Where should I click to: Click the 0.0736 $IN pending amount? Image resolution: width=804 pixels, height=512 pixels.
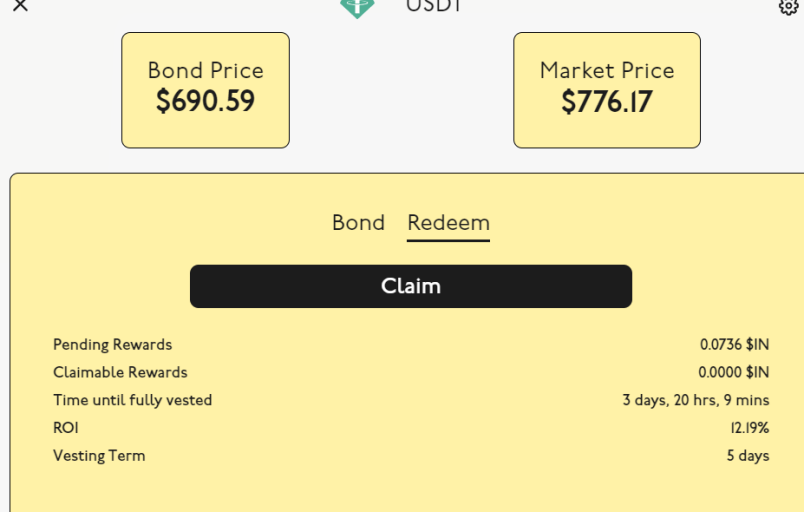pos(735,344)
